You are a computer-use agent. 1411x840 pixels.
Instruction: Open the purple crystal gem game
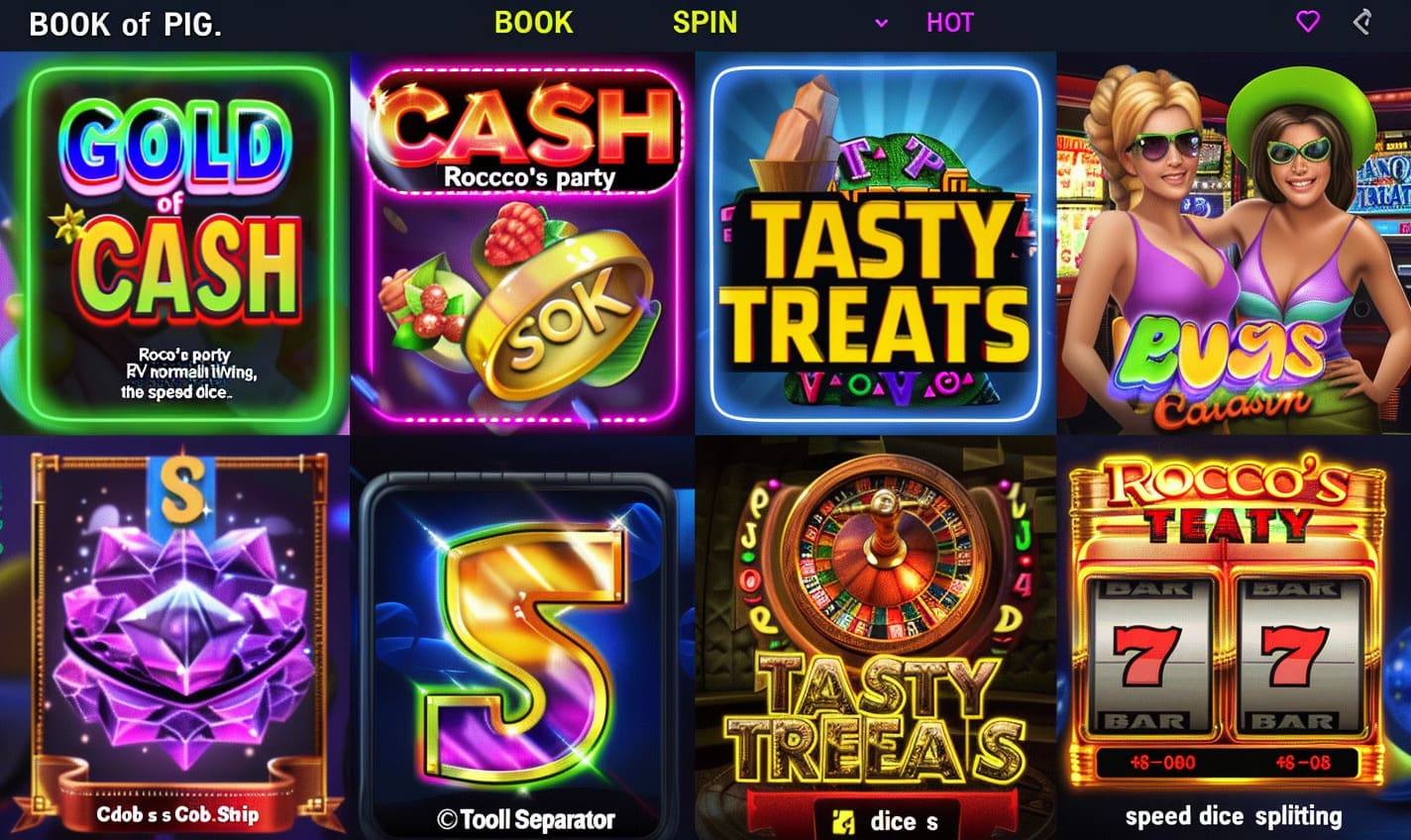[x=174, y=638]
